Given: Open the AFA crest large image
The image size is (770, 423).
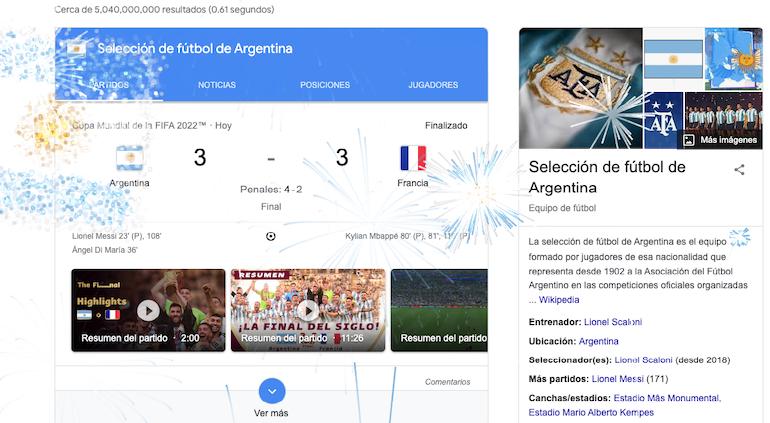Looking at the screenshot, I should 580,88.
